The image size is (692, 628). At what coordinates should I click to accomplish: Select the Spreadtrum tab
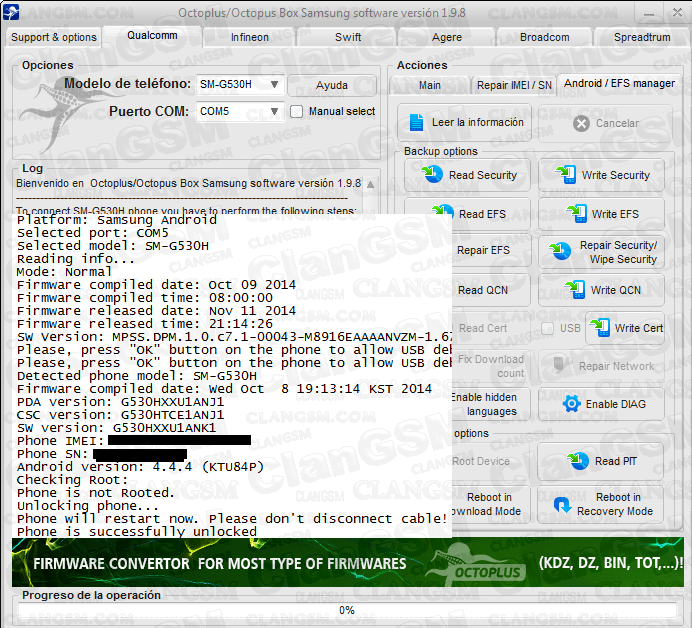coord(642,38)
